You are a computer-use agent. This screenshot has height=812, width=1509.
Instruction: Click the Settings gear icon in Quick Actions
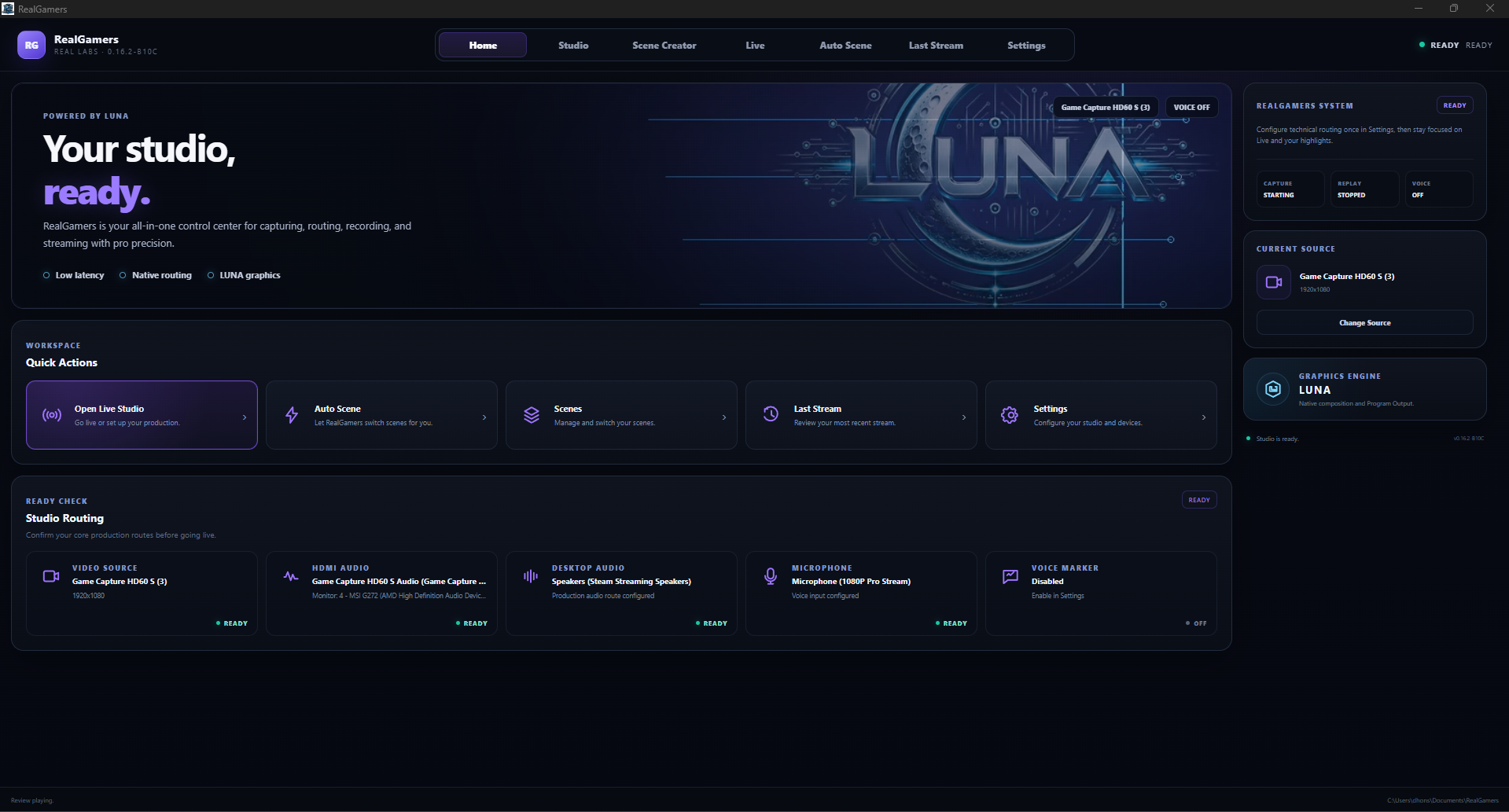point(1010,415)
